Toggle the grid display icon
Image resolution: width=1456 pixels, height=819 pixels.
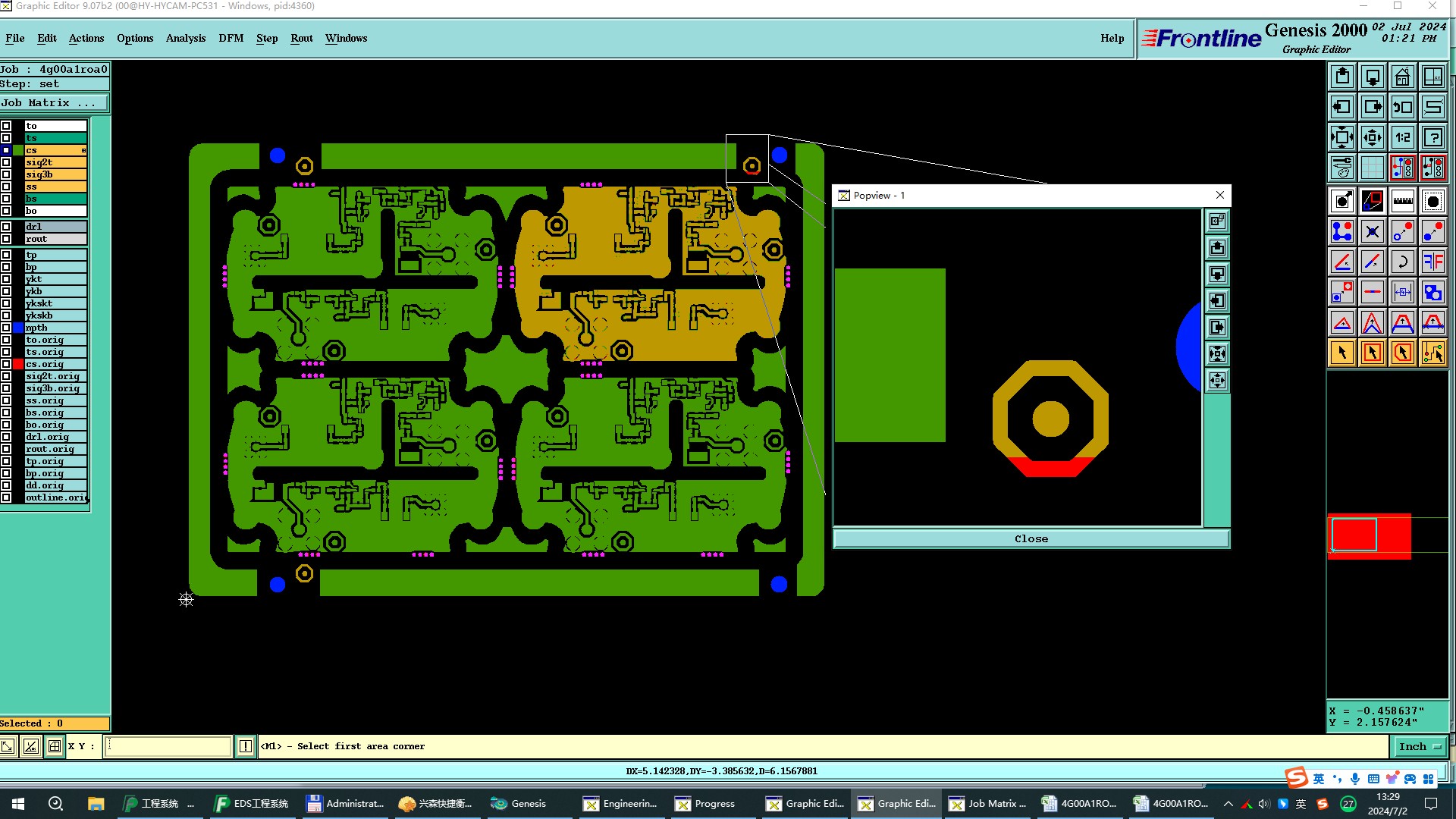click(x=1372, y=168)
